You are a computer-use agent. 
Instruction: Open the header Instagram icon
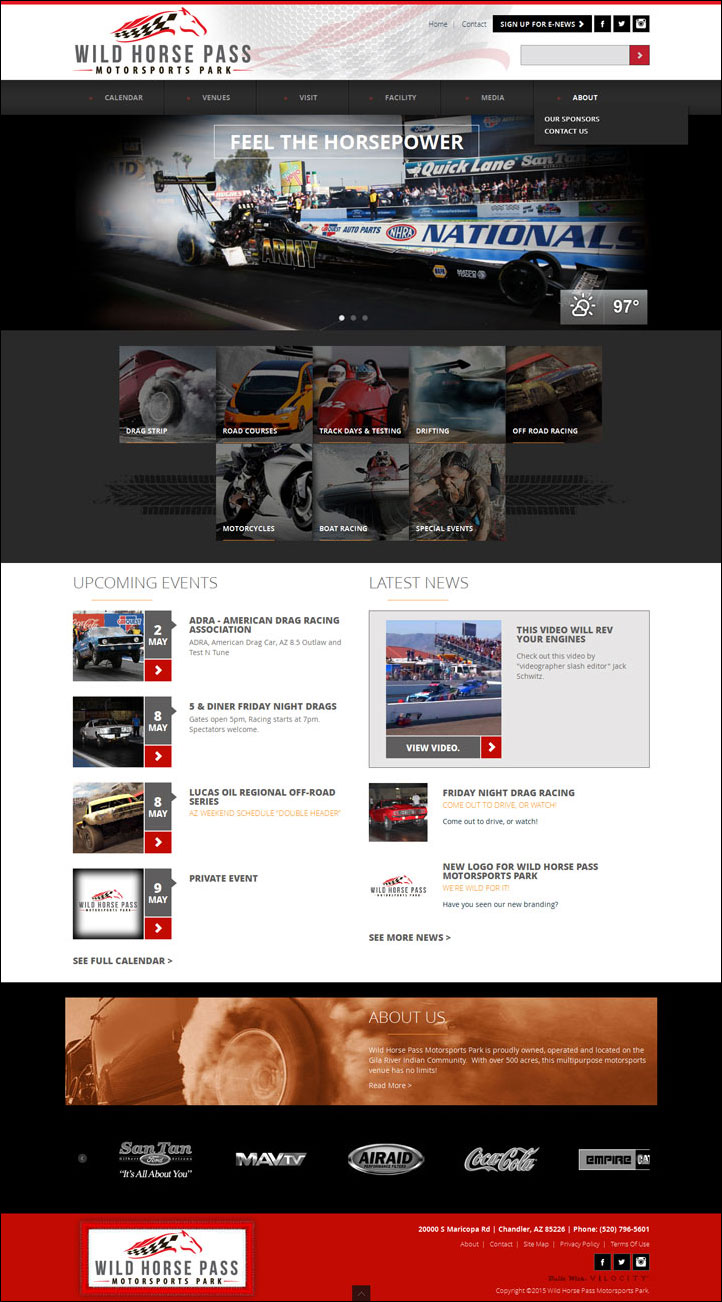tap(641, 24)
